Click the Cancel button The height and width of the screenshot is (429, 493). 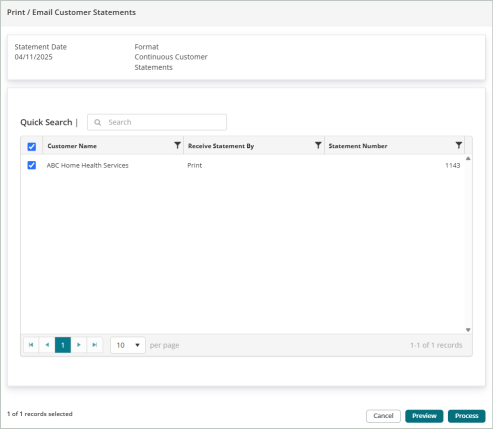(x=383, y=416)
